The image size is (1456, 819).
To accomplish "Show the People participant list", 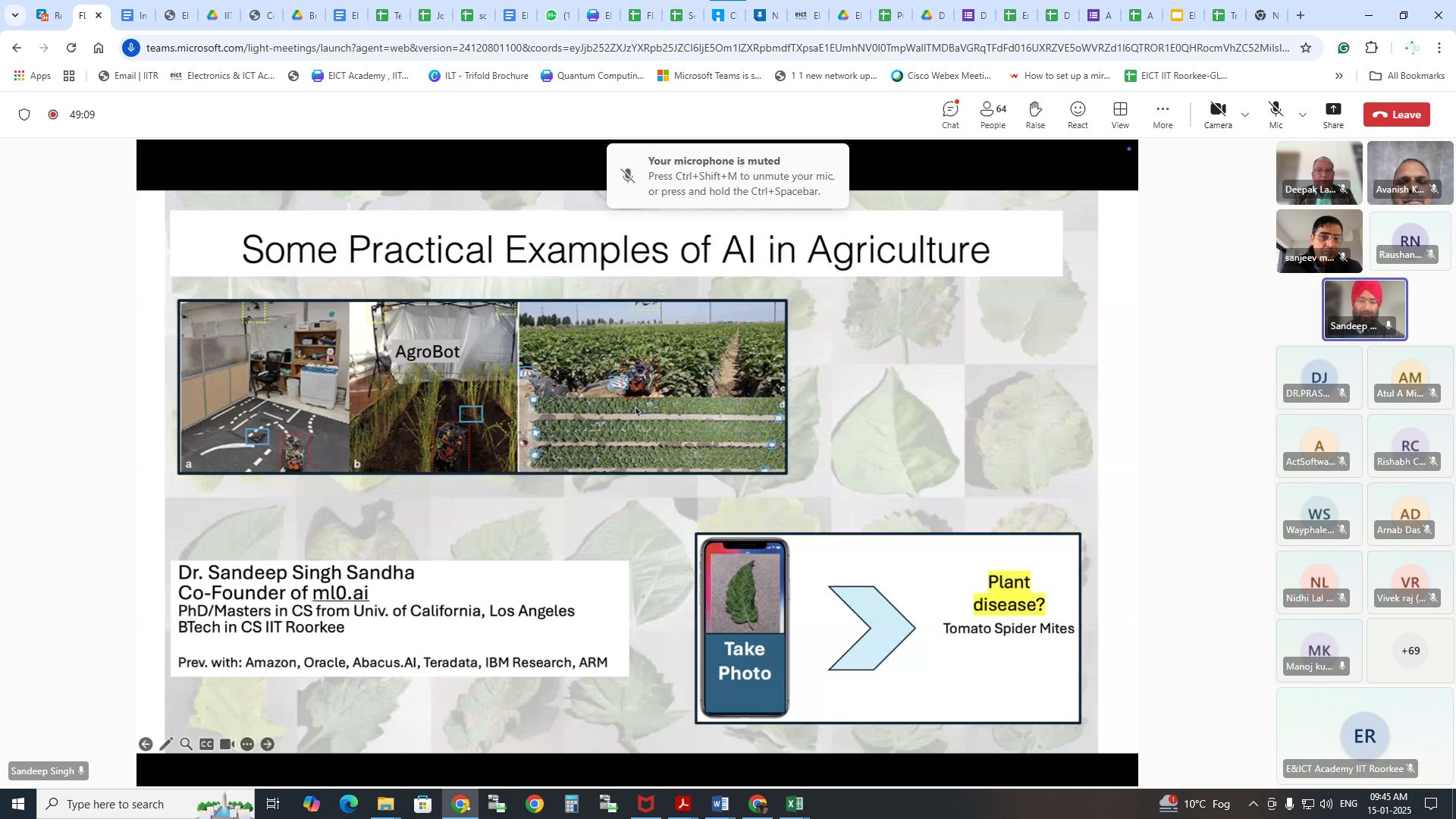I will click(992, 115).
